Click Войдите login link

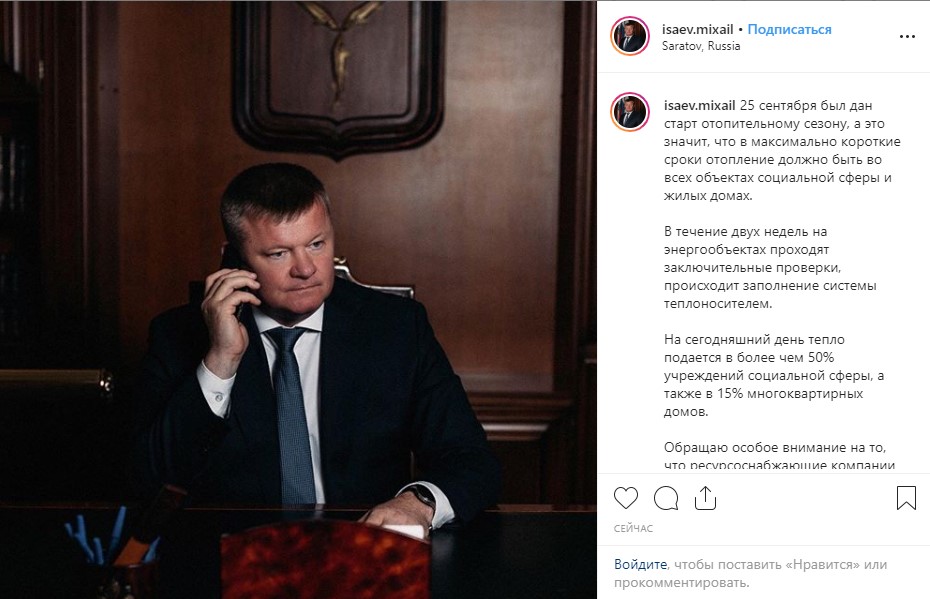(641, 565)
